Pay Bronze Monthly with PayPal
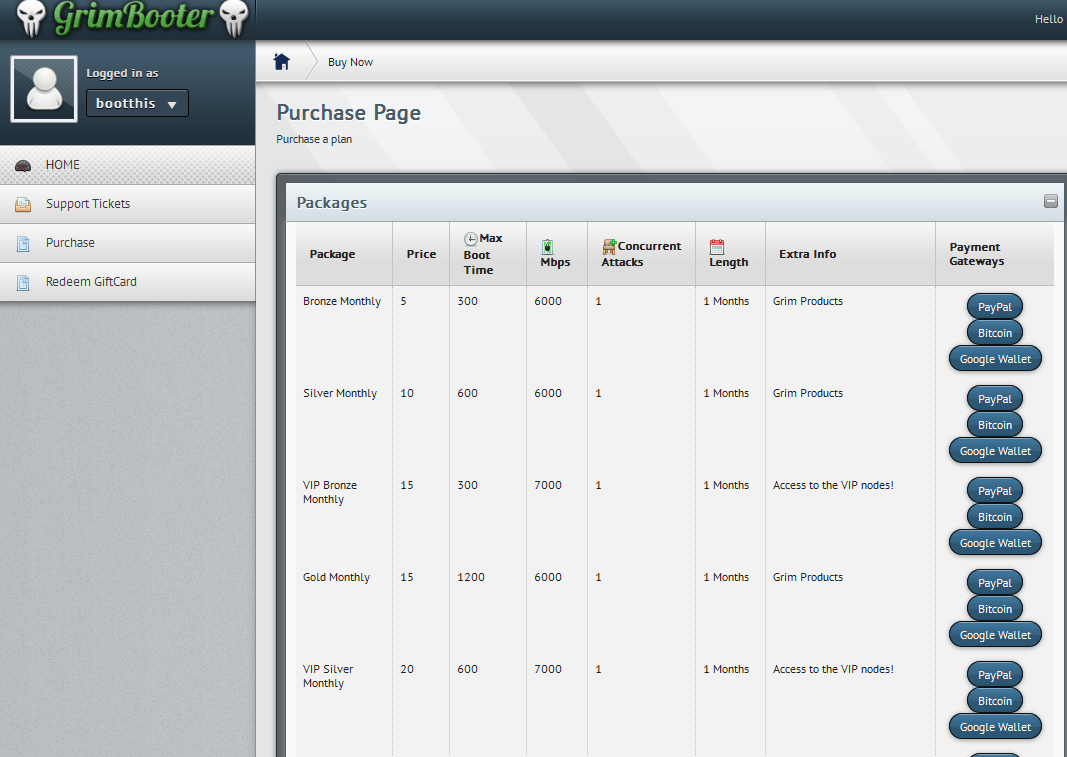The height and width of the screenshot is (757, 1067). pyautogui.click(x=995, y=307)
